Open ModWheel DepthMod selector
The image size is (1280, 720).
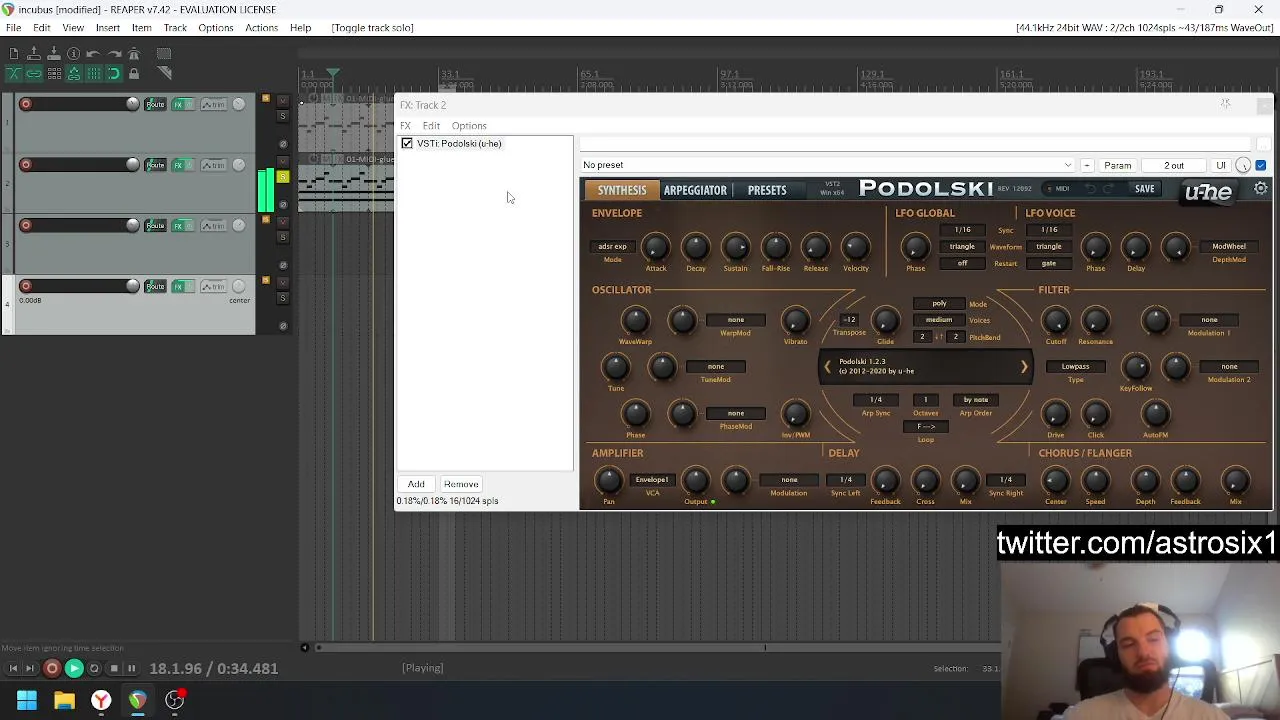coord(1229,246)
